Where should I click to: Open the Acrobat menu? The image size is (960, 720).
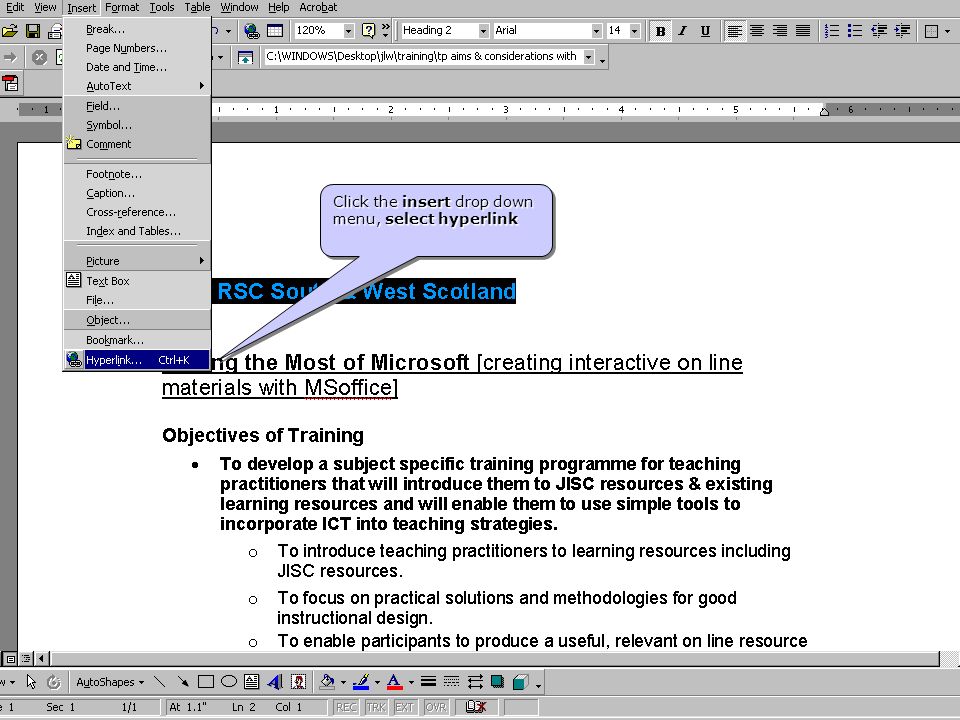tap(318, 7)
